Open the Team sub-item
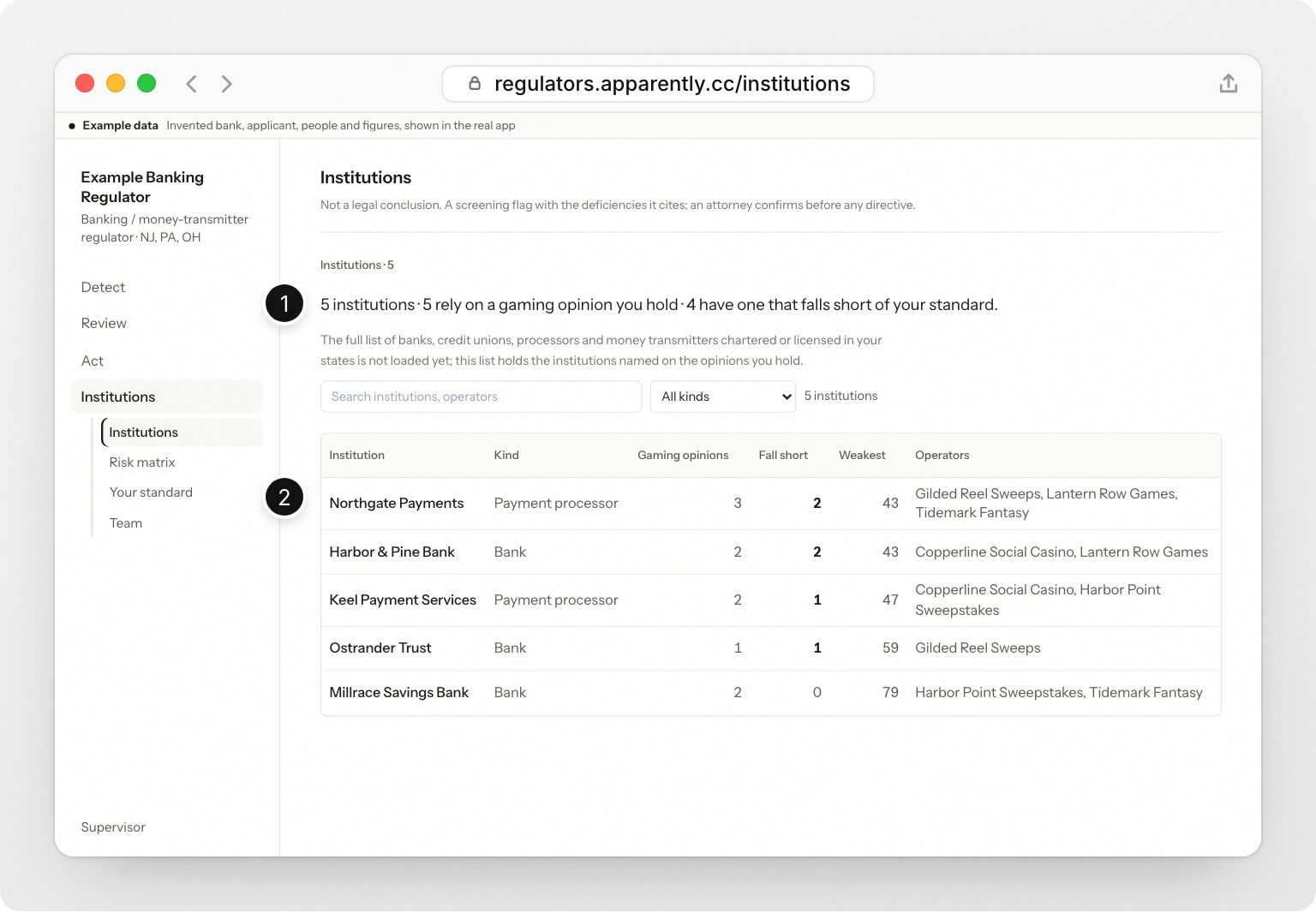Screen dimensions: 1316x913 (x=126, y=523)
